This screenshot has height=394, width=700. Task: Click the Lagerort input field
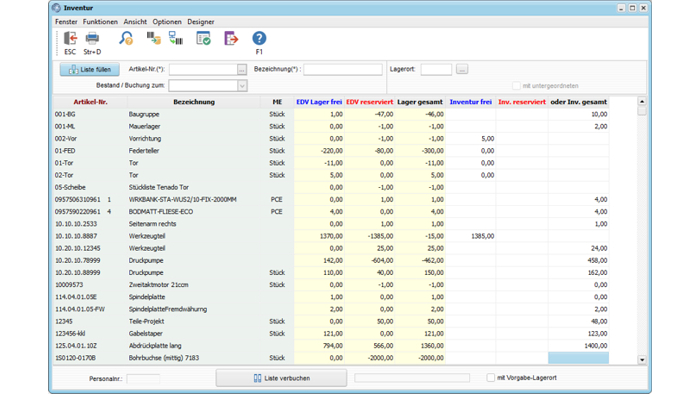pos(436,69)
